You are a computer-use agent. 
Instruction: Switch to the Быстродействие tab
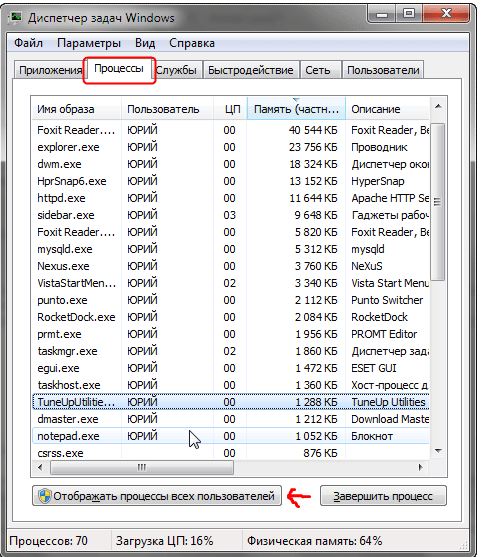251,70
